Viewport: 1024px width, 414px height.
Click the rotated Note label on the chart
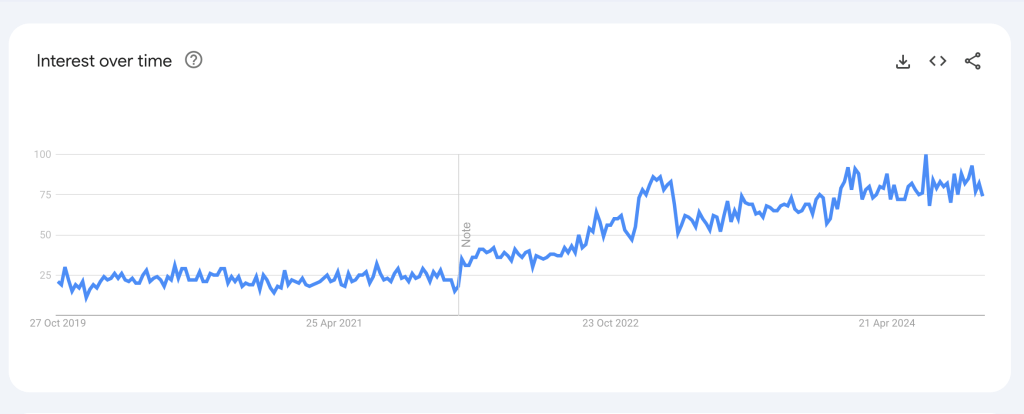pyautogui.click(x=466, y=234)
